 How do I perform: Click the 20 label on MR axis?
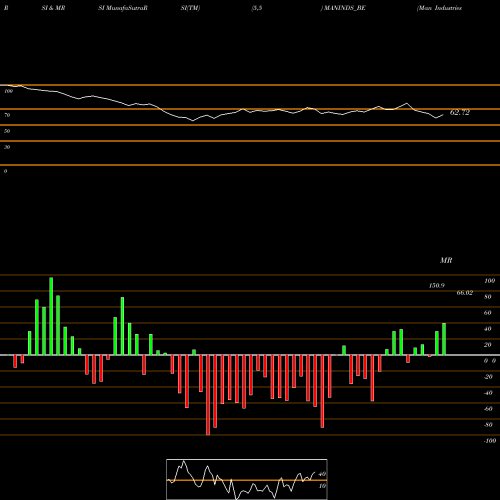click(488, 345)
